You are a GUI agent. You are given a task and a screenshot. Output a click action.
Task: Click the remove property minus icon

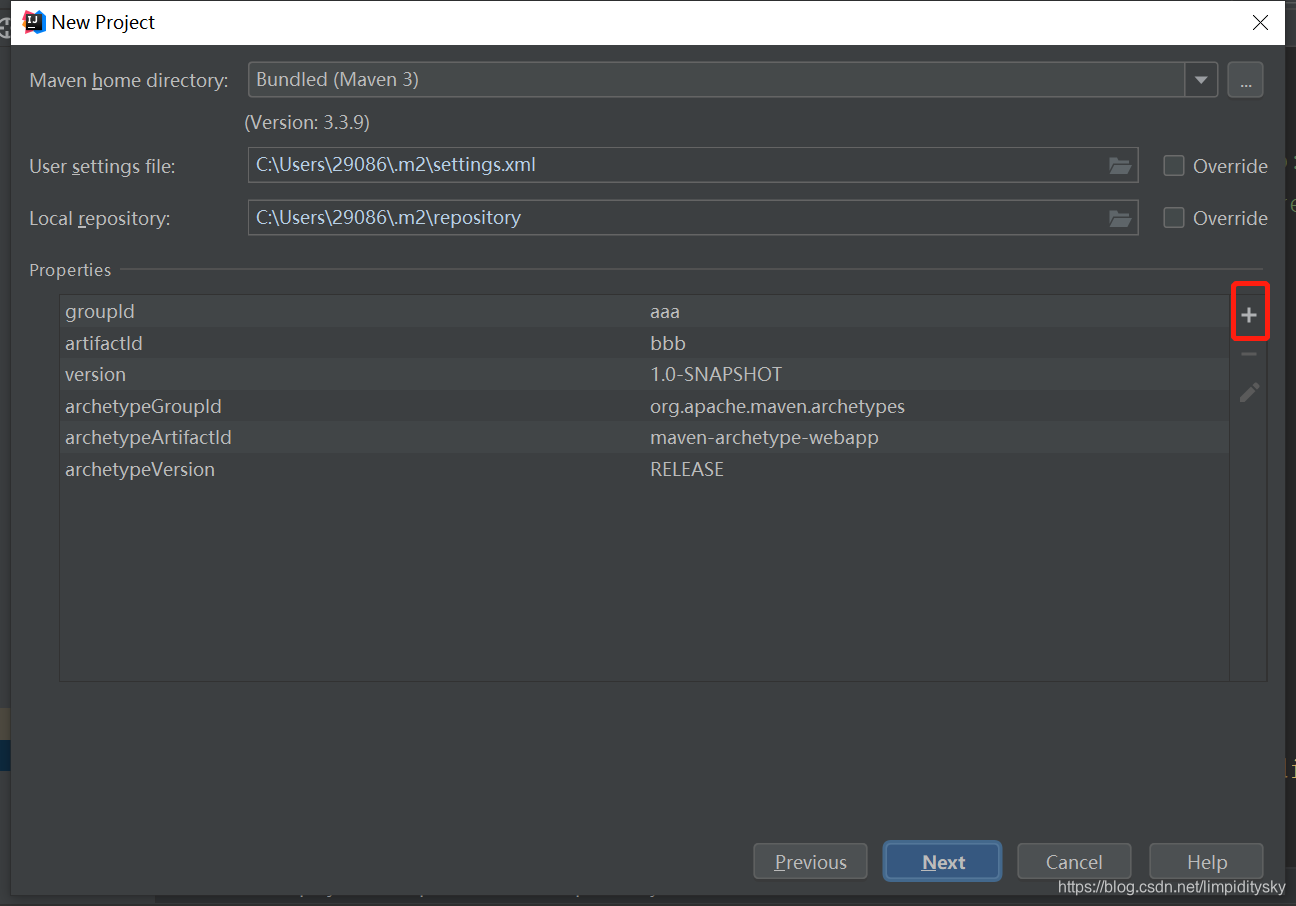[1249, 354]
